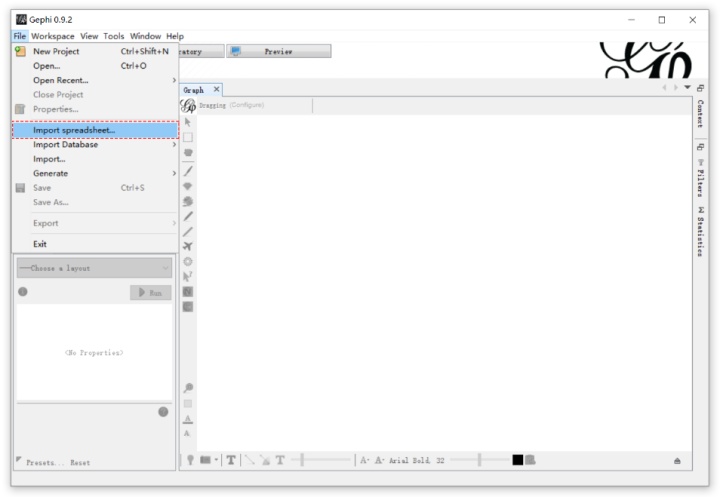Image resolution: width=720 pixels, height=497 pixels.
Task: Click the Run layout button
Action: tap(151, 292)
